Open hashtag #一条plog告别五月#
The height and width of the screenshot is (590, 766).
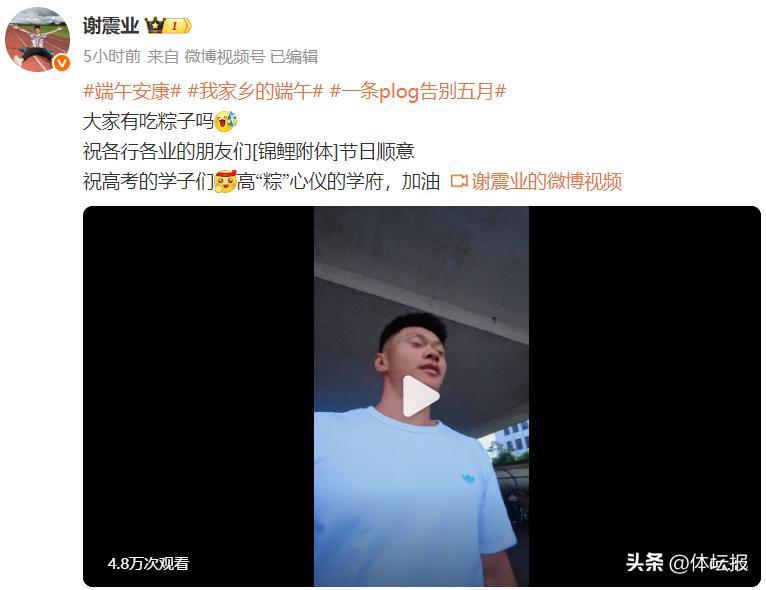418,91
